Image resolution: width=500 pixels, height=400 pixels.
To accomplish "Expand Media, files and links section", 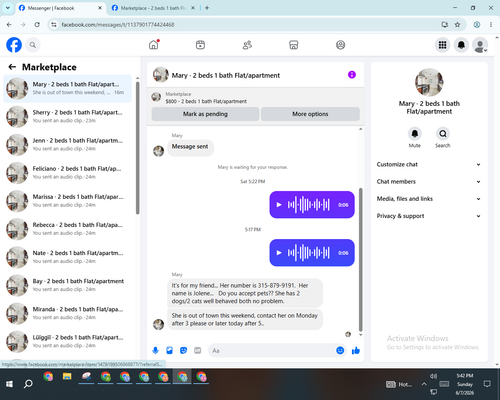I will (x=429, y=199).
